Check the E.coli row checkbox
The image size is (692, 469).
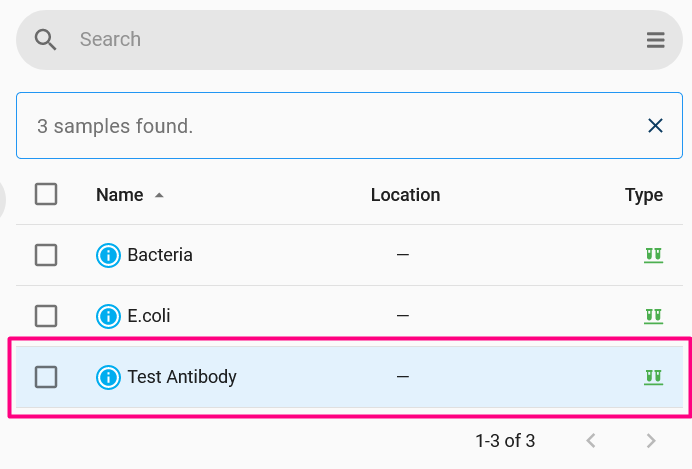[46, 316]
